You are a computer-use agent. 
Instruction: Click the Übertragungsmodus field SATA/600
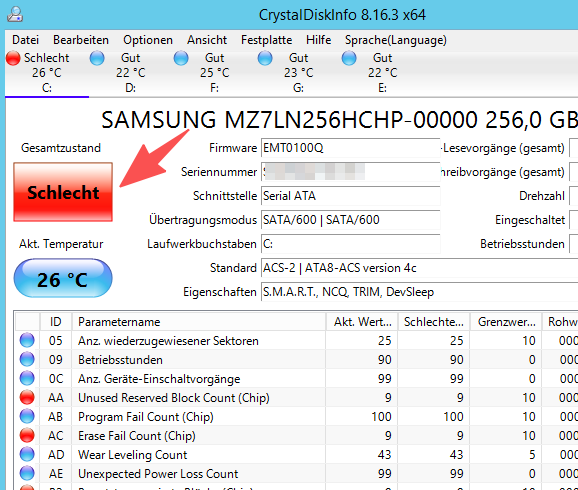(x=351, y=220)
